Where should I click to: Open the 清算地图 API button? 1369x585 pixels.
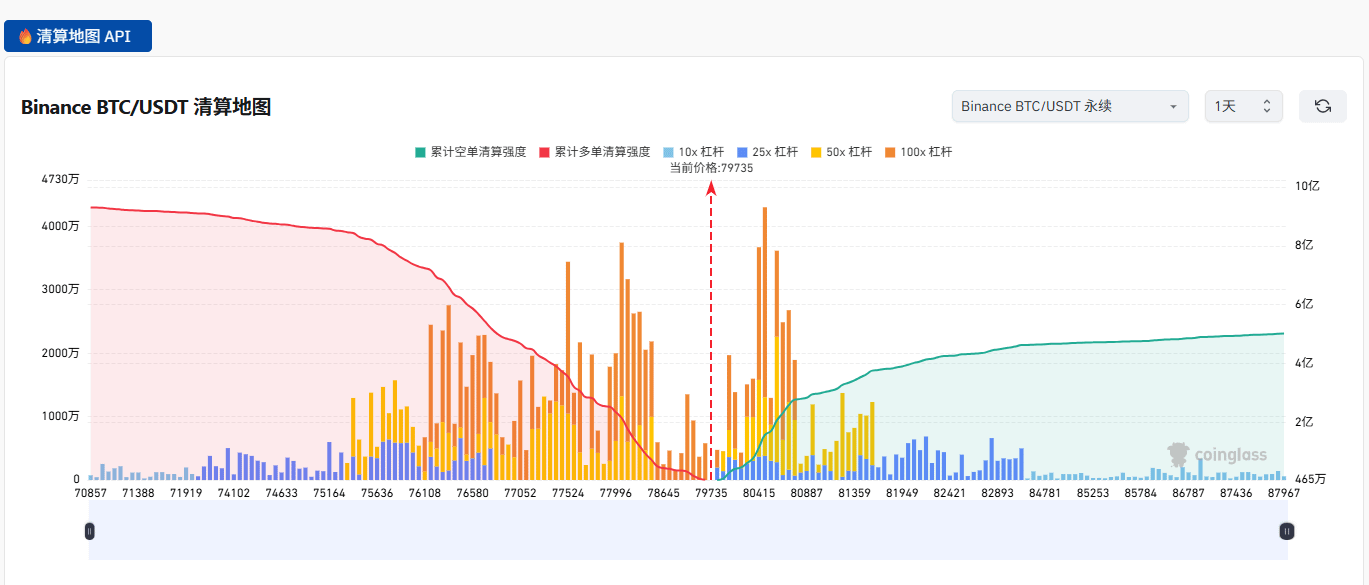tap(78, 36)
